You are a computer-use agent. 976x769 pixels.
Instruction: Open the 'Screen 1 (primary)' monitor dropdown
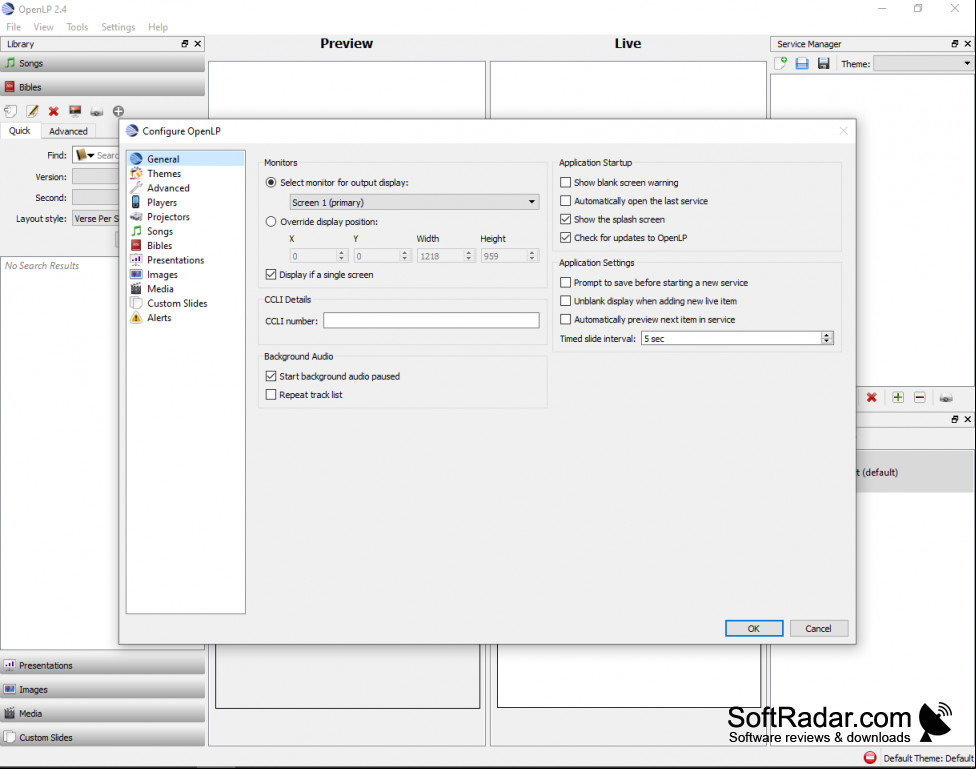click(415, 202)
